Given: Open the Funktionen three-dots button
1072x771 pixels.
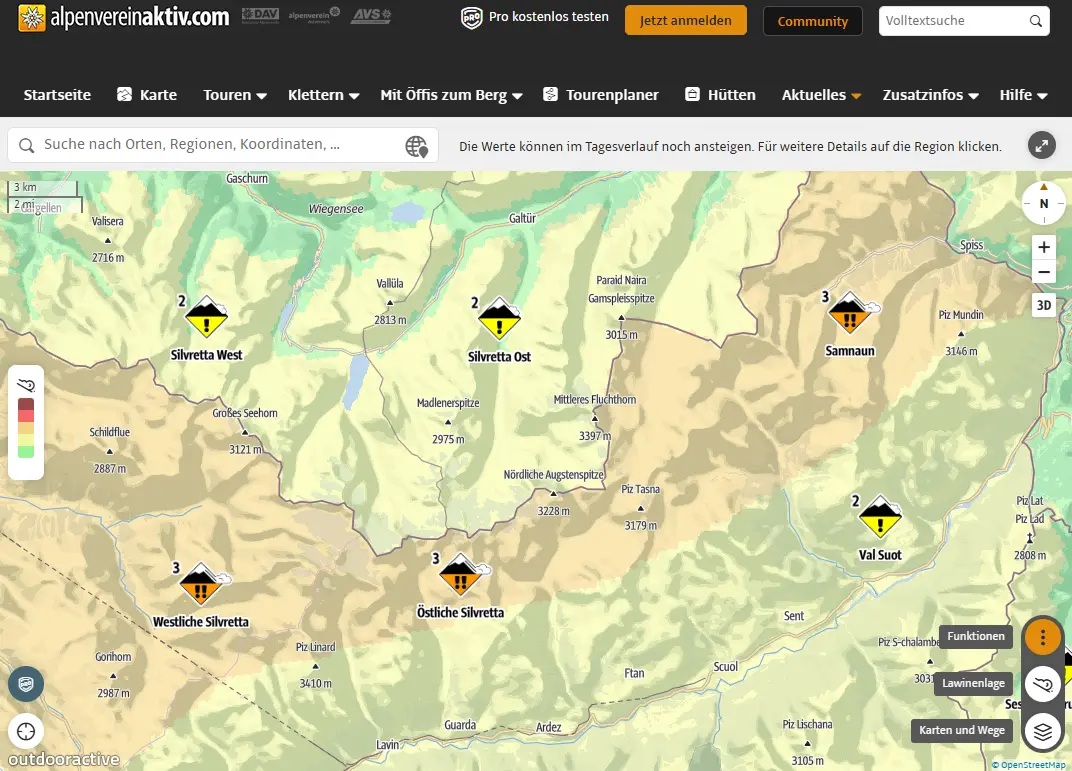Looking at the screenshot, I should 1043,637.
